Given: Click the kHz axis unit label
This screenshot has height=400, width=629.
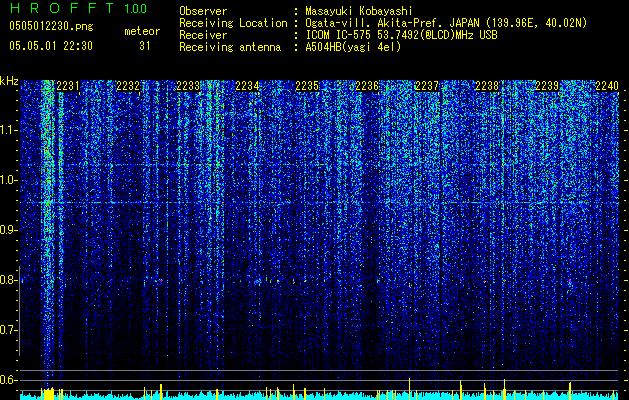Looking at the screenshot, I should 9,82.
